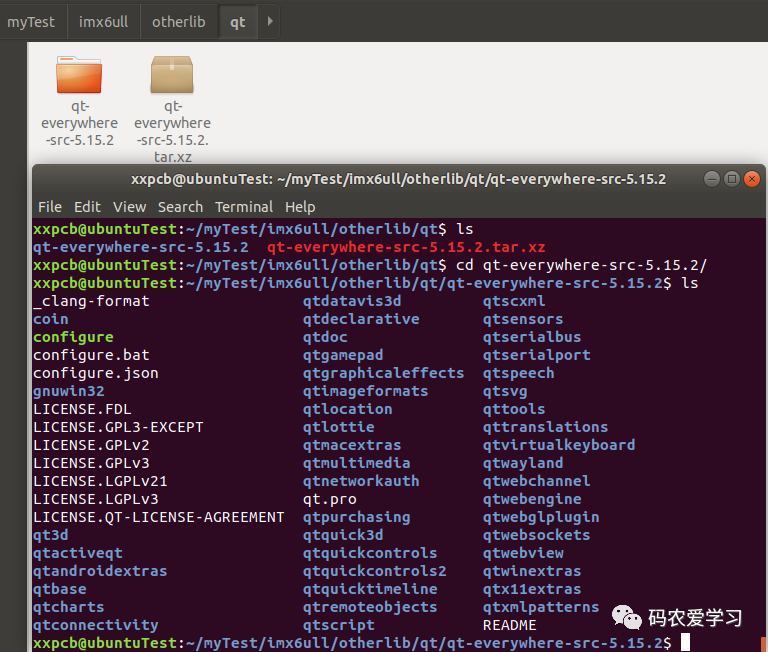The width and height of the screenshot is (768, 652).
Task: Click the qtsvg directory entry
Action: coord(505,391)
